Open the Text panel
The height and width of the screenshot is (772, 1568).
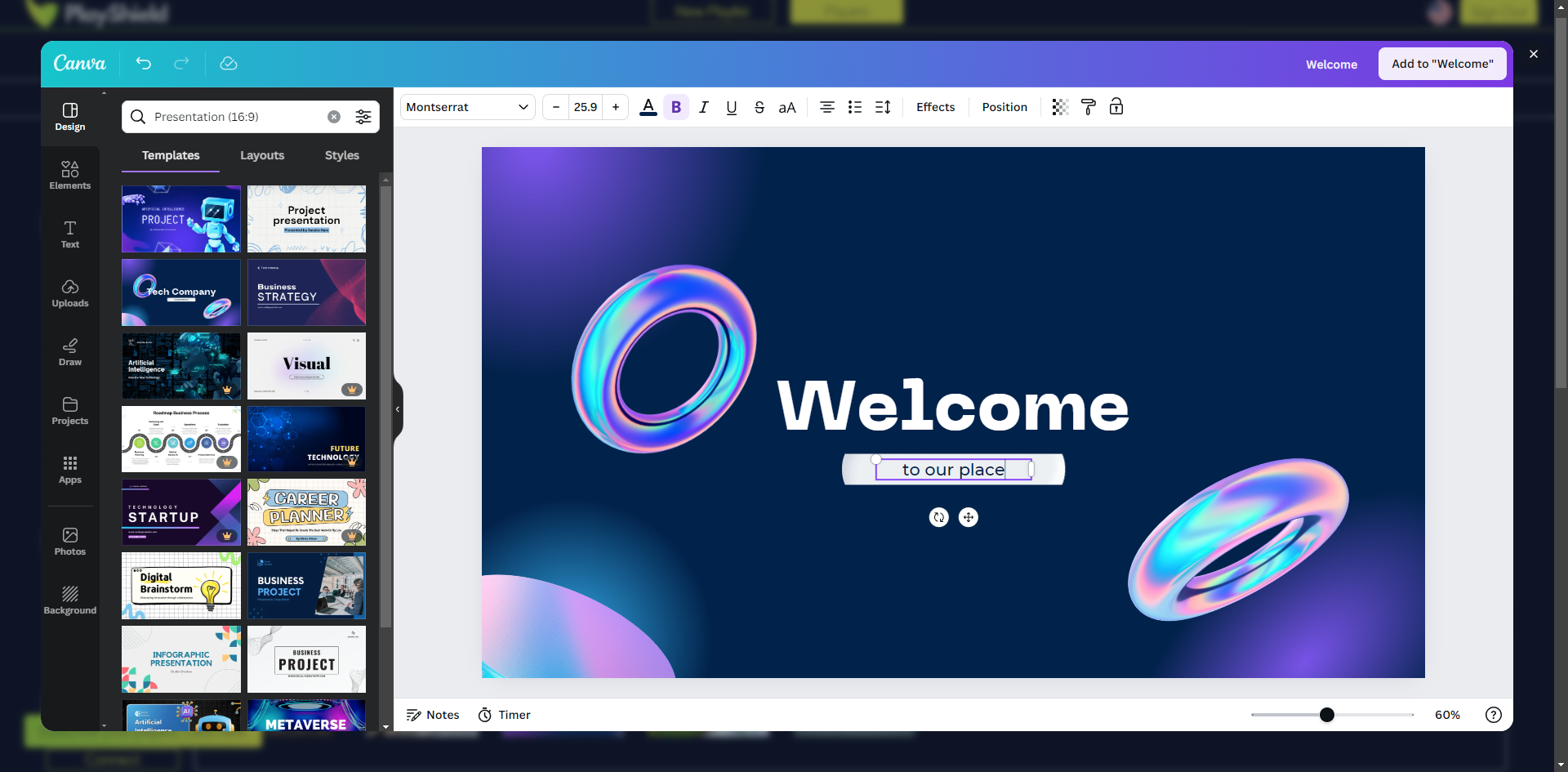[x=70, y=234]
